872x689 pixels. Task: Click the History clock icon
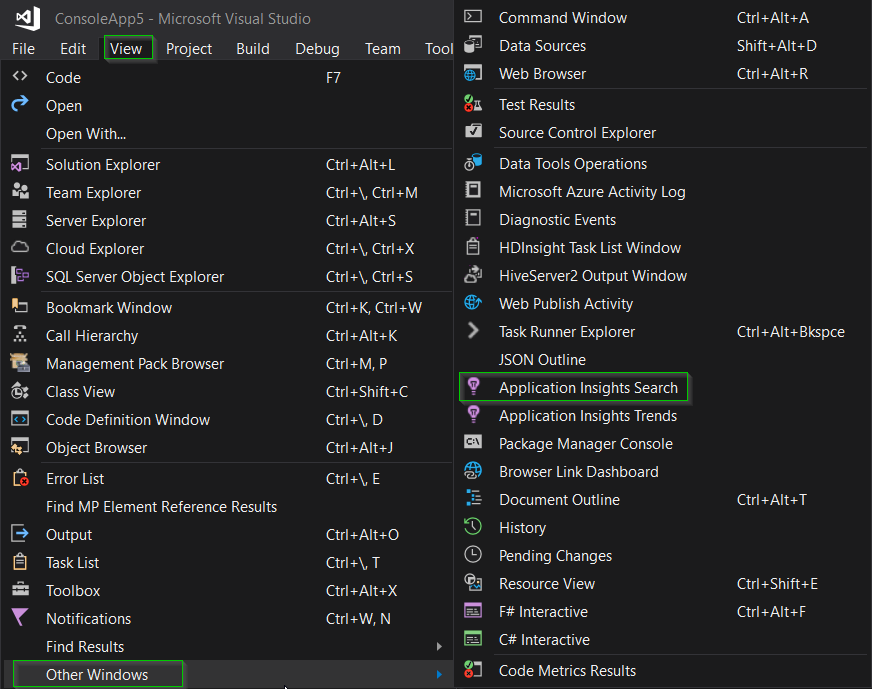pos(473,526)
